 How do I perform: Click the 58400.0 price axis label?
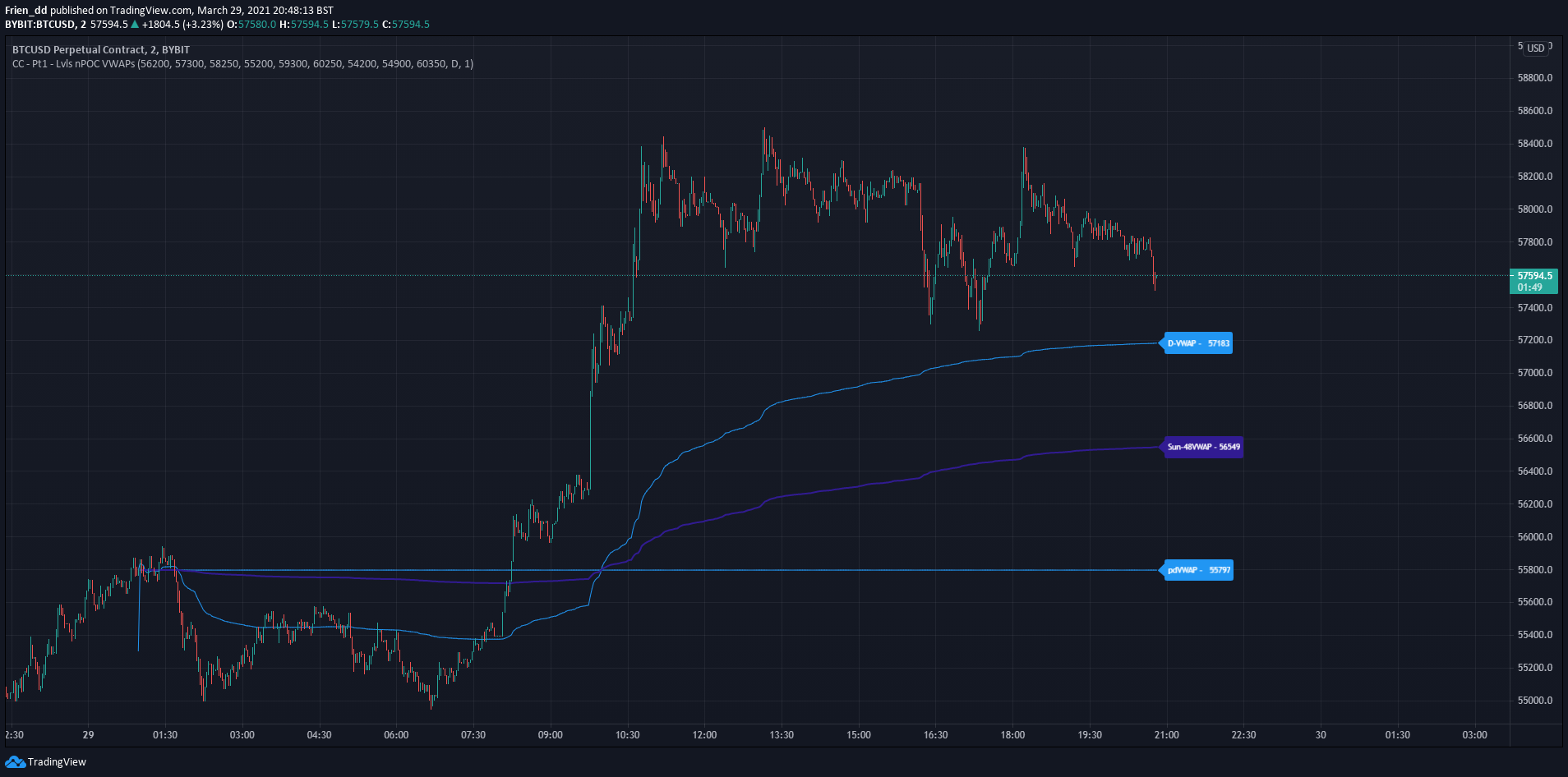click(x=1535, y=144)
